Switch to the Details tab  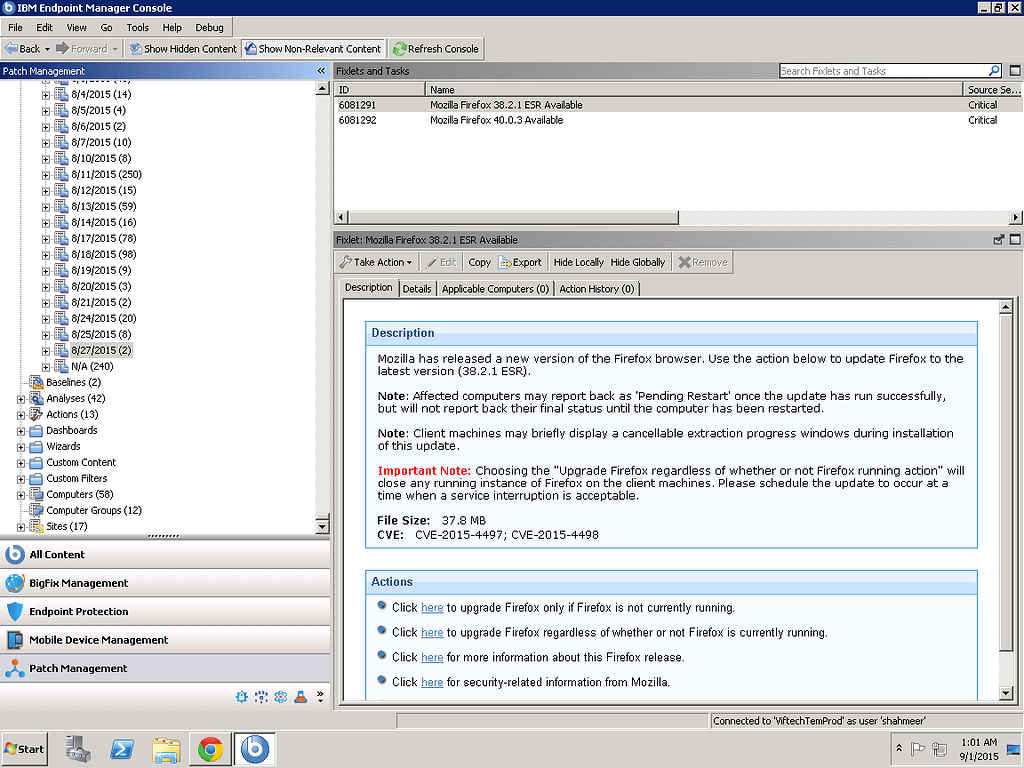pyautogui.click(x=417, y=289)
